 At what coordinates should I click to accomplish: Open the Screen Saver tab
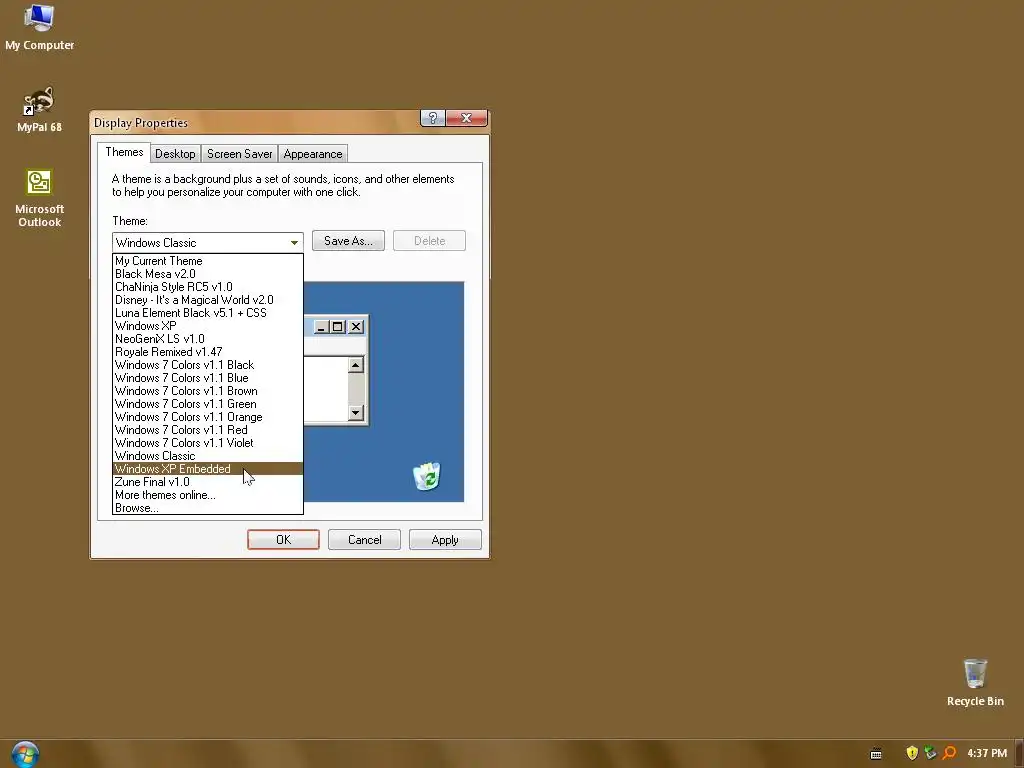(240, 154)
